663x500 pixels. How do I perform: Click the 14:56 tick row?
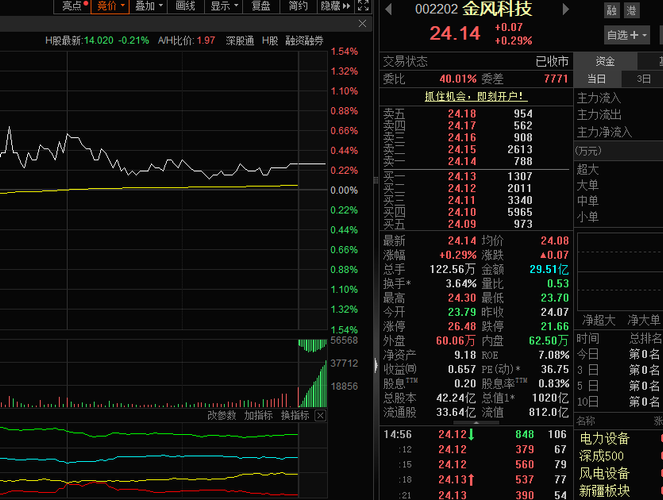(475, 434)
